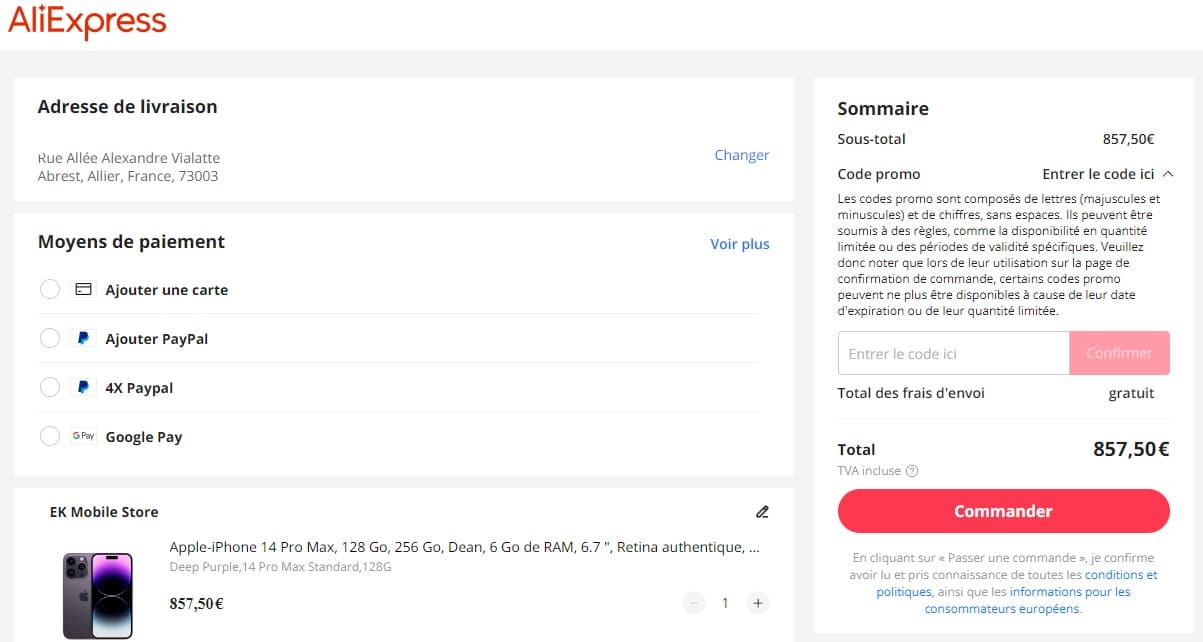Click the PayPal logo next to Ajouter PayPal
Screen dimensions: 1203x642
pos(84,339)
